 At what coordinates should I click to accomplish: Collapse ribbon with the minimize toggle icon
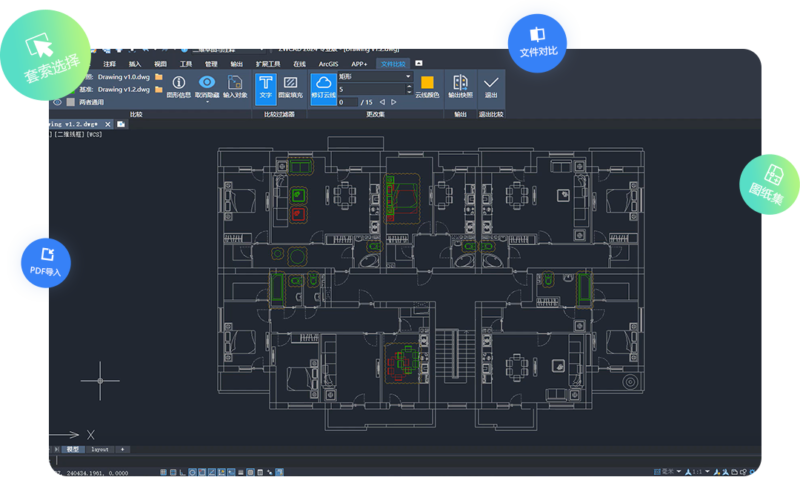(x=419, y=63)
